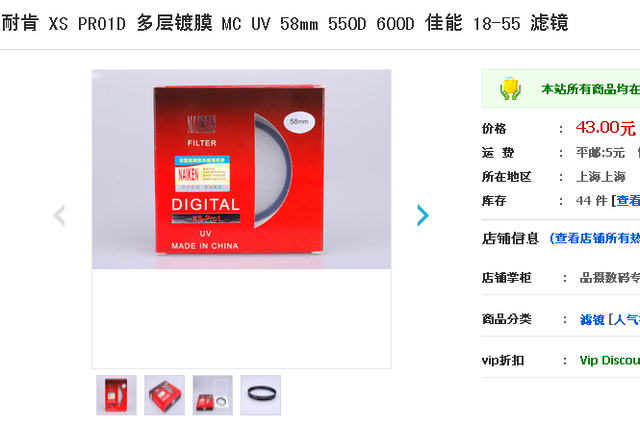Click the 43.00元 price text
640x426 pixels.
tap(606, 128)
